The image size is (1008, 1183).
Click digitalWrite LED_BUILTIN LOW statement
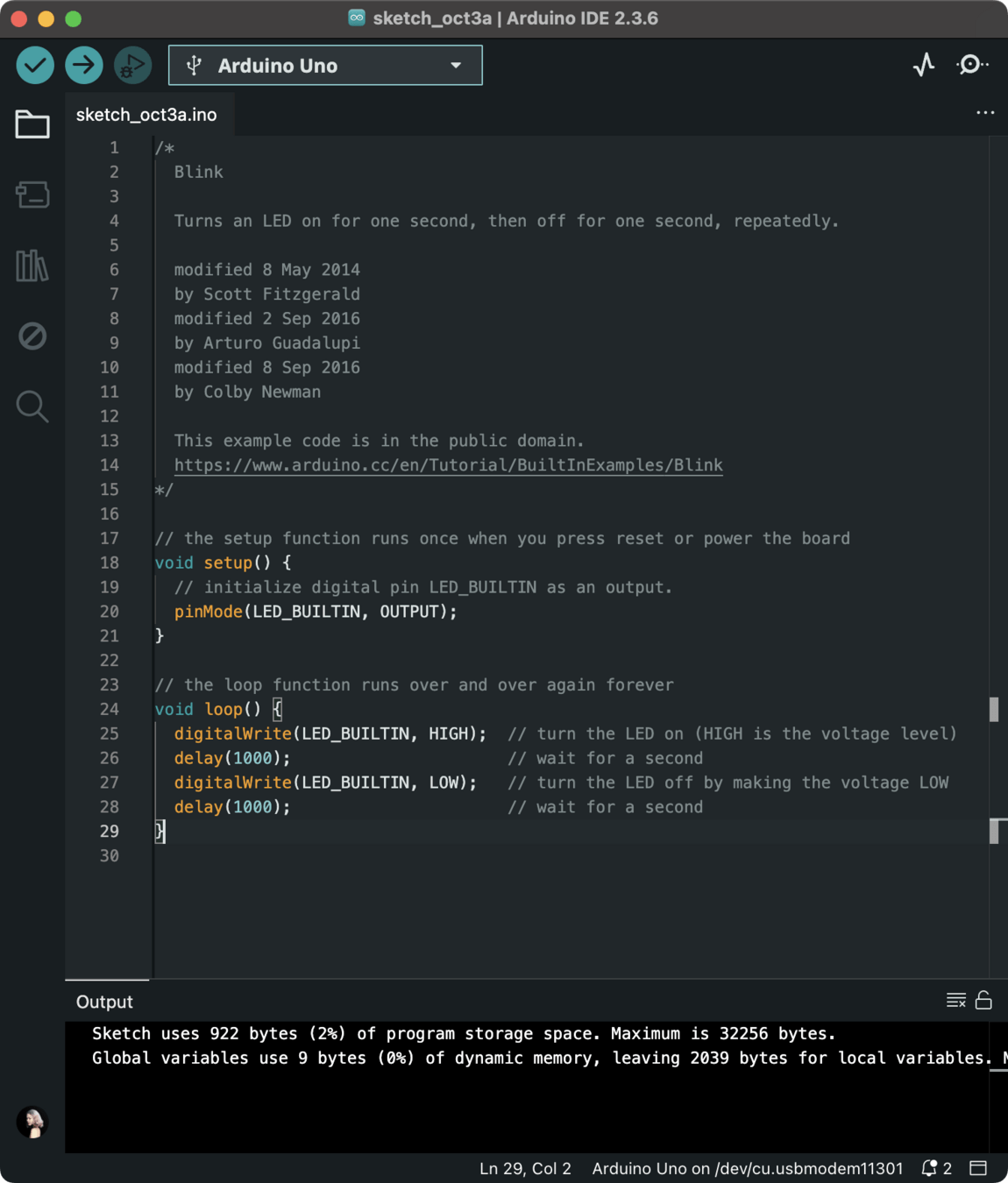(325, 783)
